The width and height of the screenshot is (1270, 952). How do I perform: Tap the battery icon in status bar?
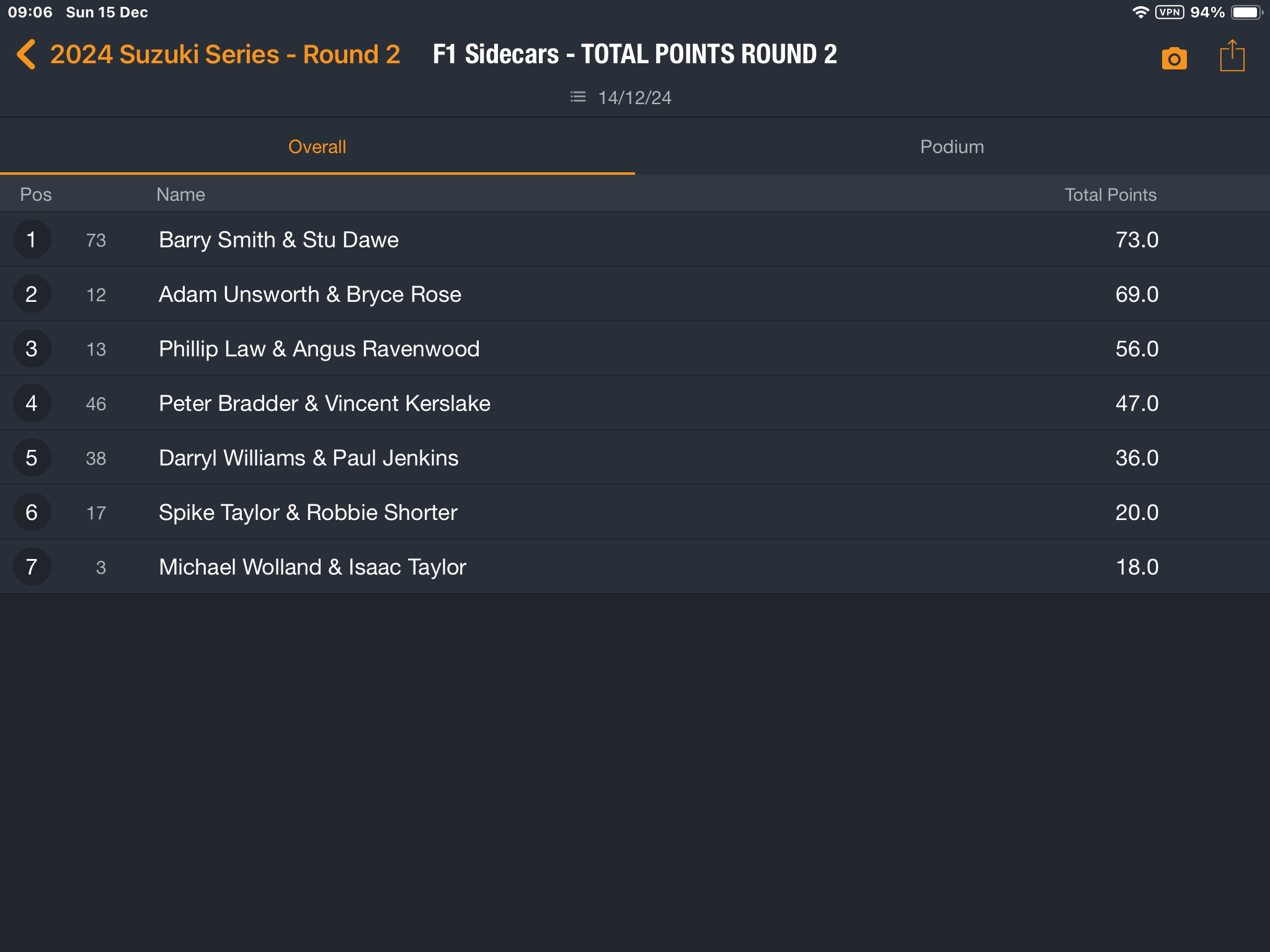coord(1246,12)
